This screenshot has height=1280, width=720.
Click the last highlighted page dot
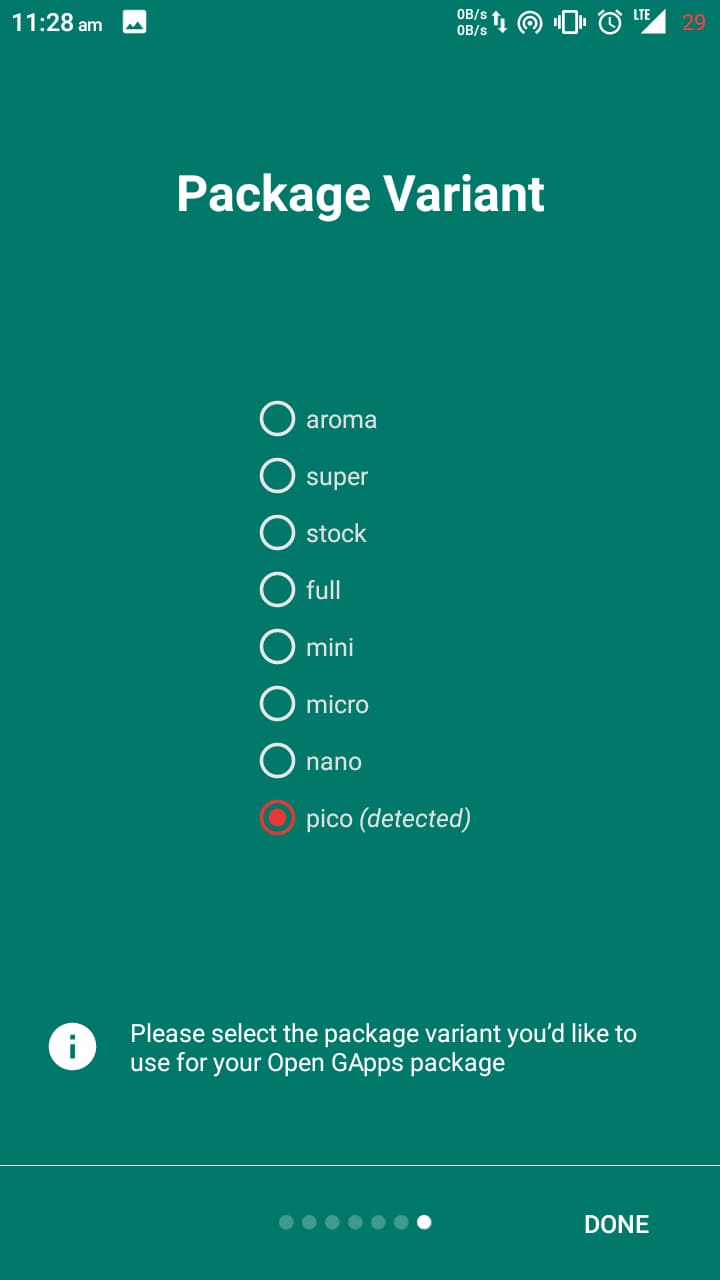tap(424, 1222)
